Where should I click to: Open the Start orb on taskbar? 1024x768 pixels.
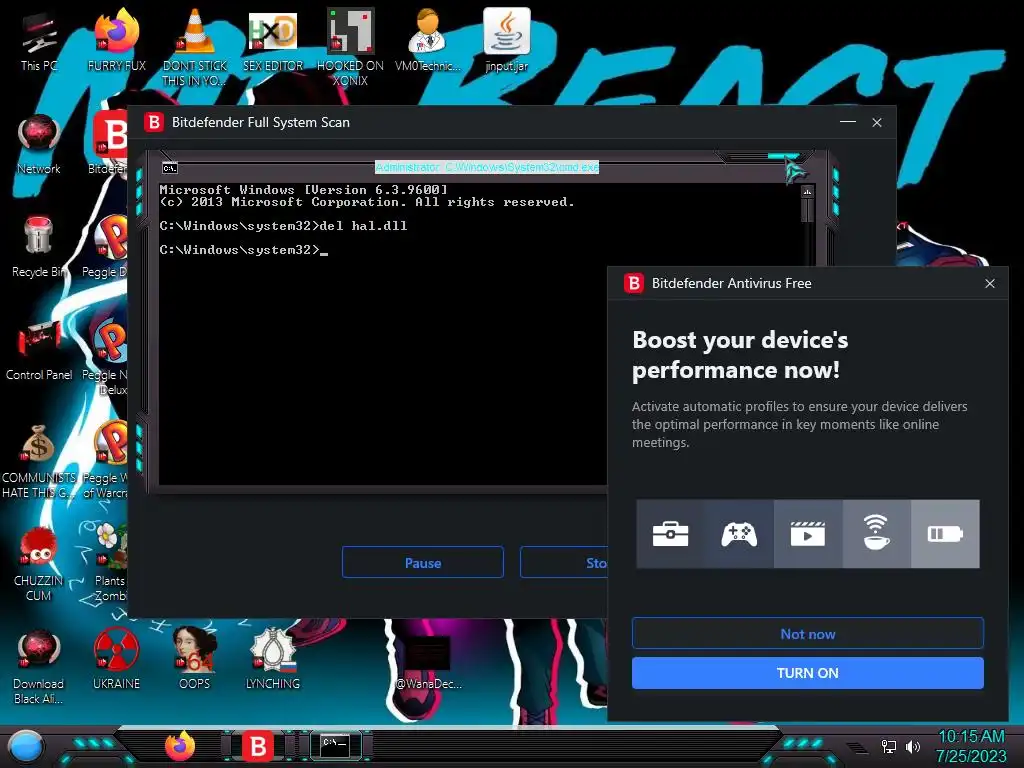coord(25,746)
